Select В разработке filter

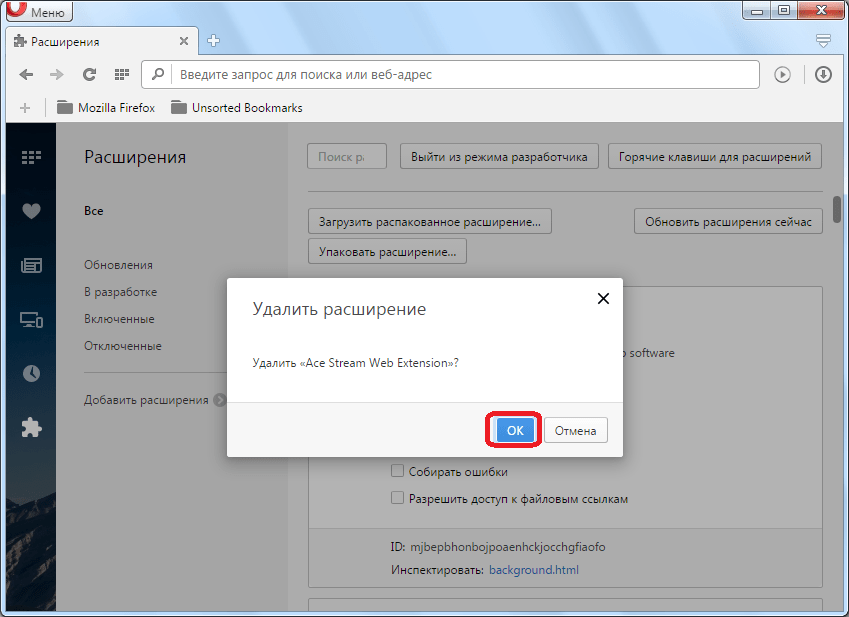(x=120, y=292)
